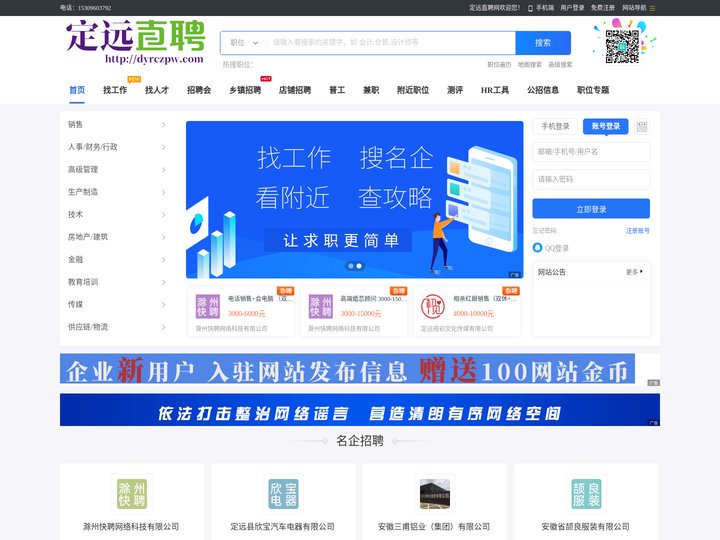Click the 找工作 搜名企 main banner
Viewport: 720px width, 540px height.
pyautogui.click(x=354, y=199)
